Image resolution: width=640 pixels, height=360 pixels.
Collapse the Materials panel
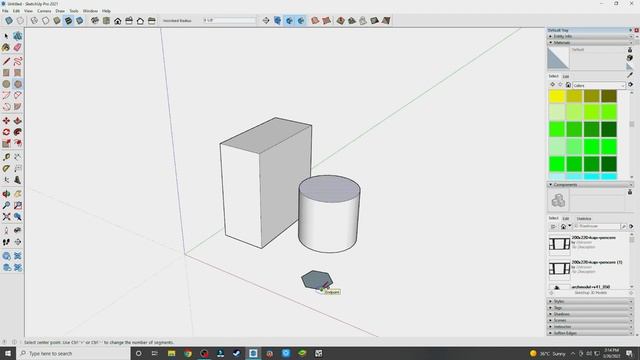(590, 42)
